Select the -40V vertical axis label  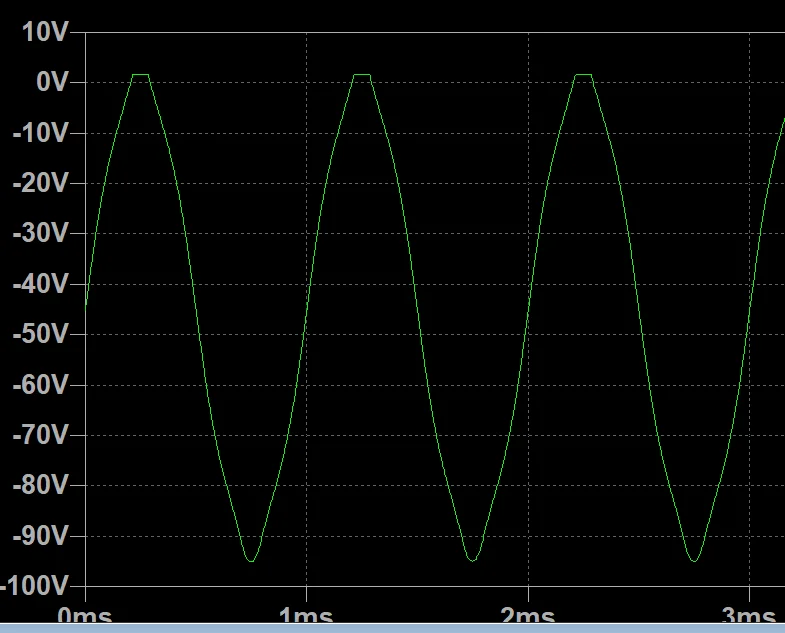pyautogui.click(x=42, y=284)
